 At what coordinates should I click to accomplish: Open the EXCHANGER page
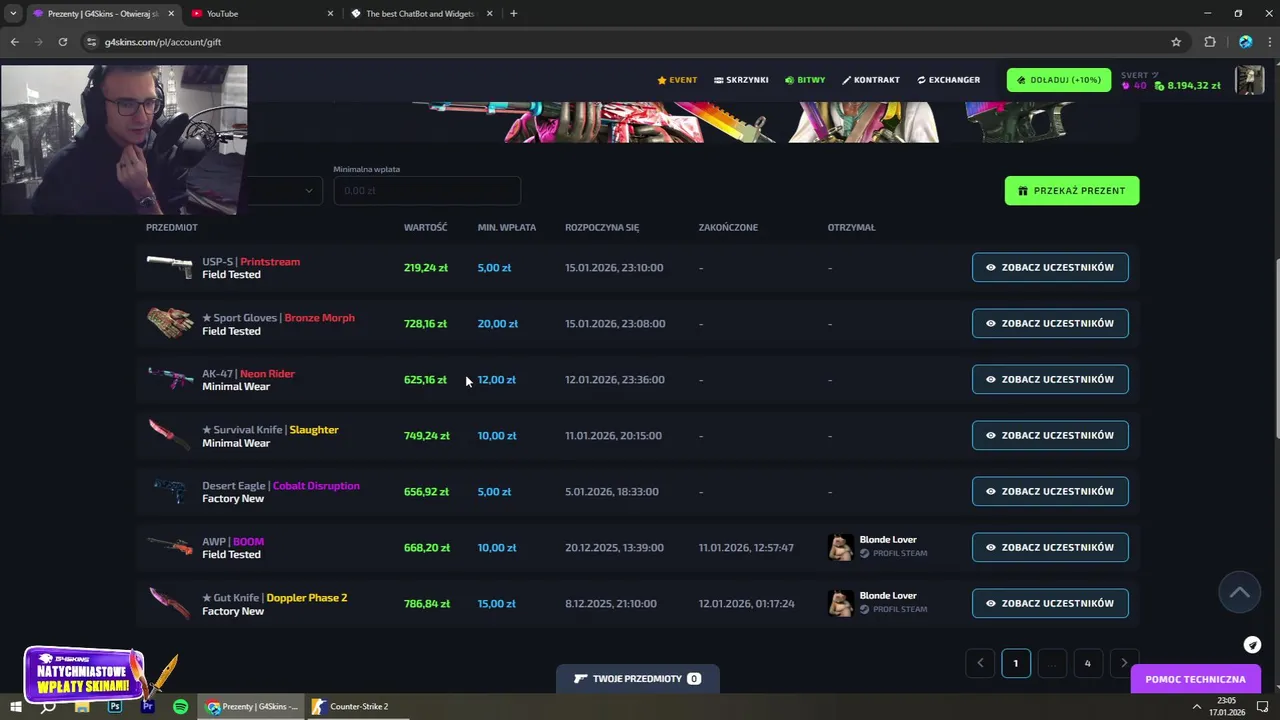coord(948,80)
